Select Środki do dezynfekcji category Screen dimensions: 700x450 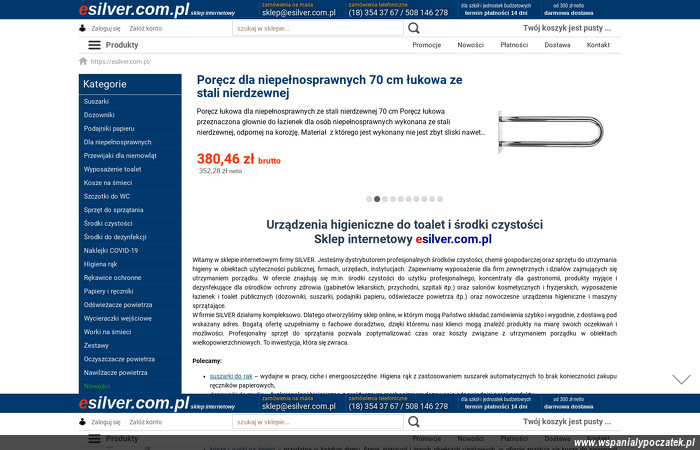tap(115, 237)
